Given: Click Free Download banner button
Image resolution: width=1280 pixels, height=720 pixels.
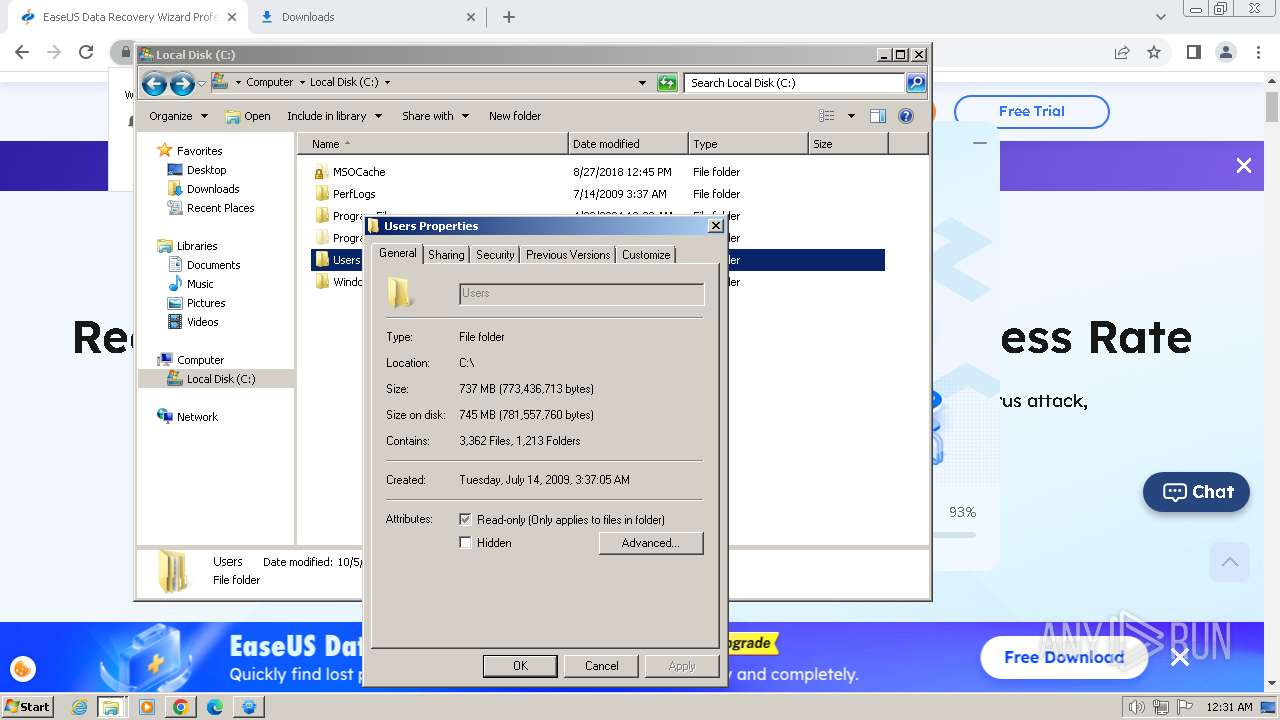Looking at the screenshot, I should 1063,657.
